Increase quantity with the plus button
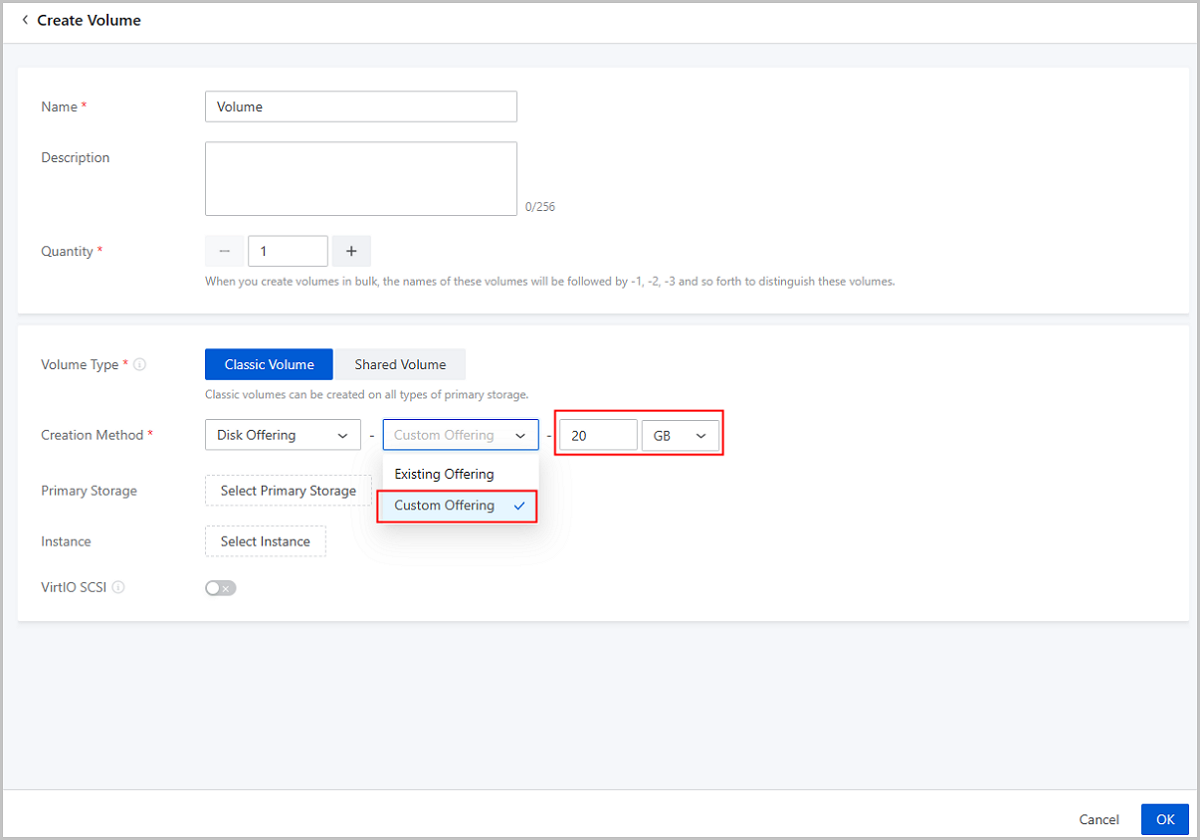Screen dimensions: 1200x840 click(351, 251)
